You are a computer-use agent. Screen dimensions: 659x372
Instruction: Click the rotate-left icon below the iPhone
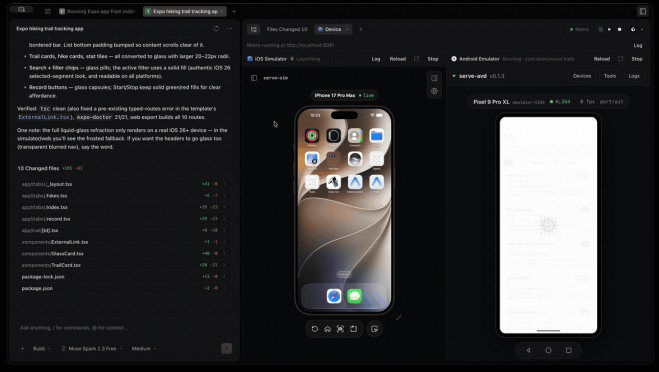[315, 329]
